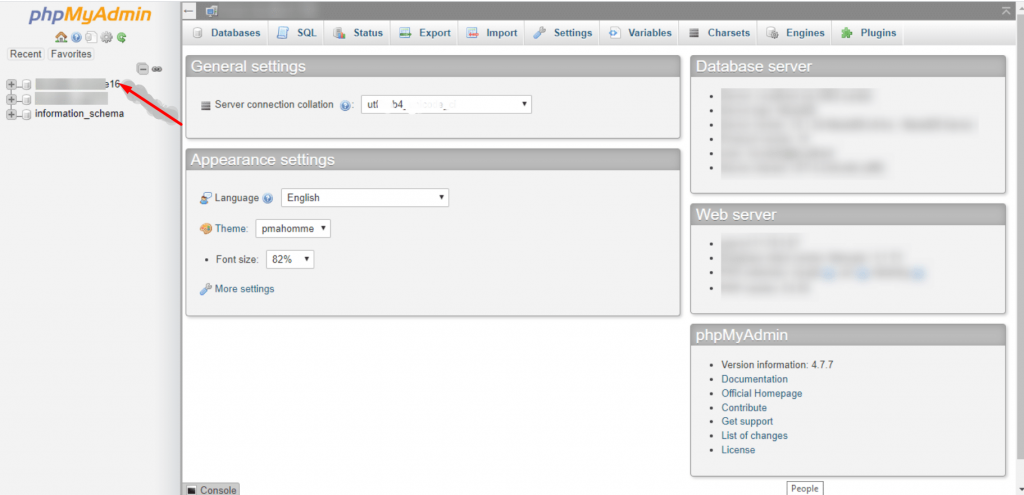This screenshot has height=495, width=1024.
Task: Select the Recent tab in sidebar
Action: coord(26,54)
